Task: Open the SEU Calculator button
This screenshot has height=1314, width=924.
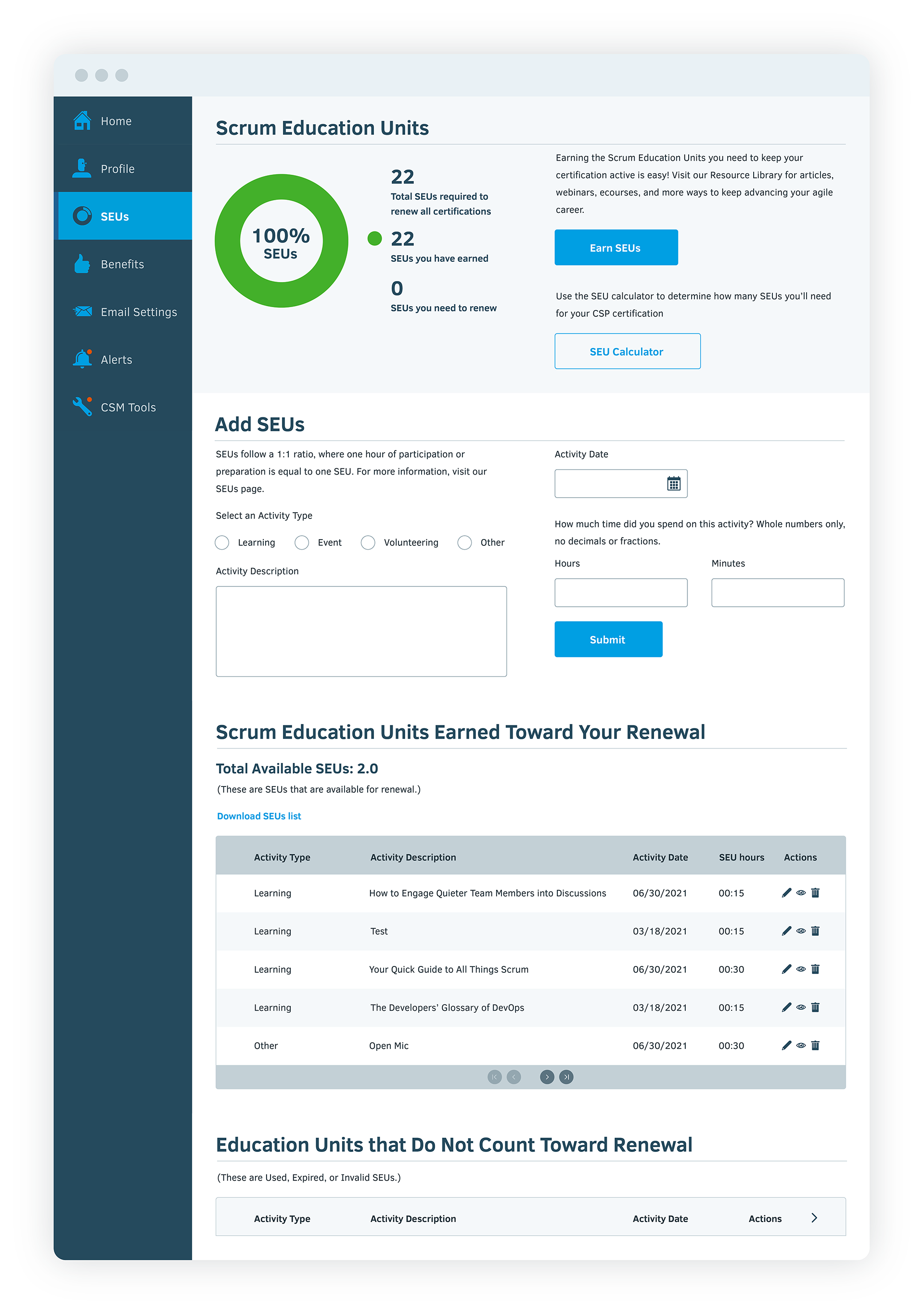Action: pos(627,351)
